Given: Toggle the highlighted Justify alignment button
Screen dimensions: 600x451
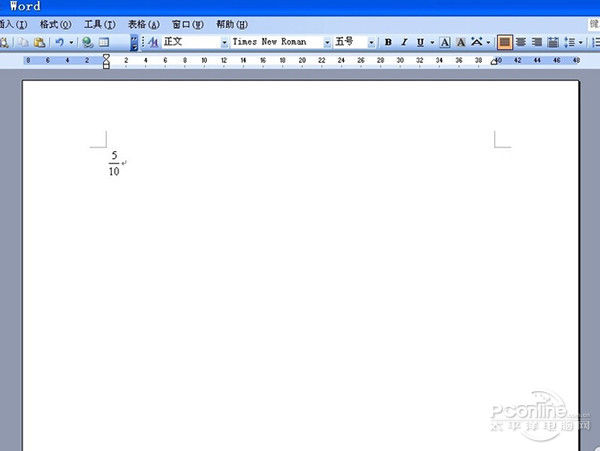Looking at the screenshot, I should 504,42.
